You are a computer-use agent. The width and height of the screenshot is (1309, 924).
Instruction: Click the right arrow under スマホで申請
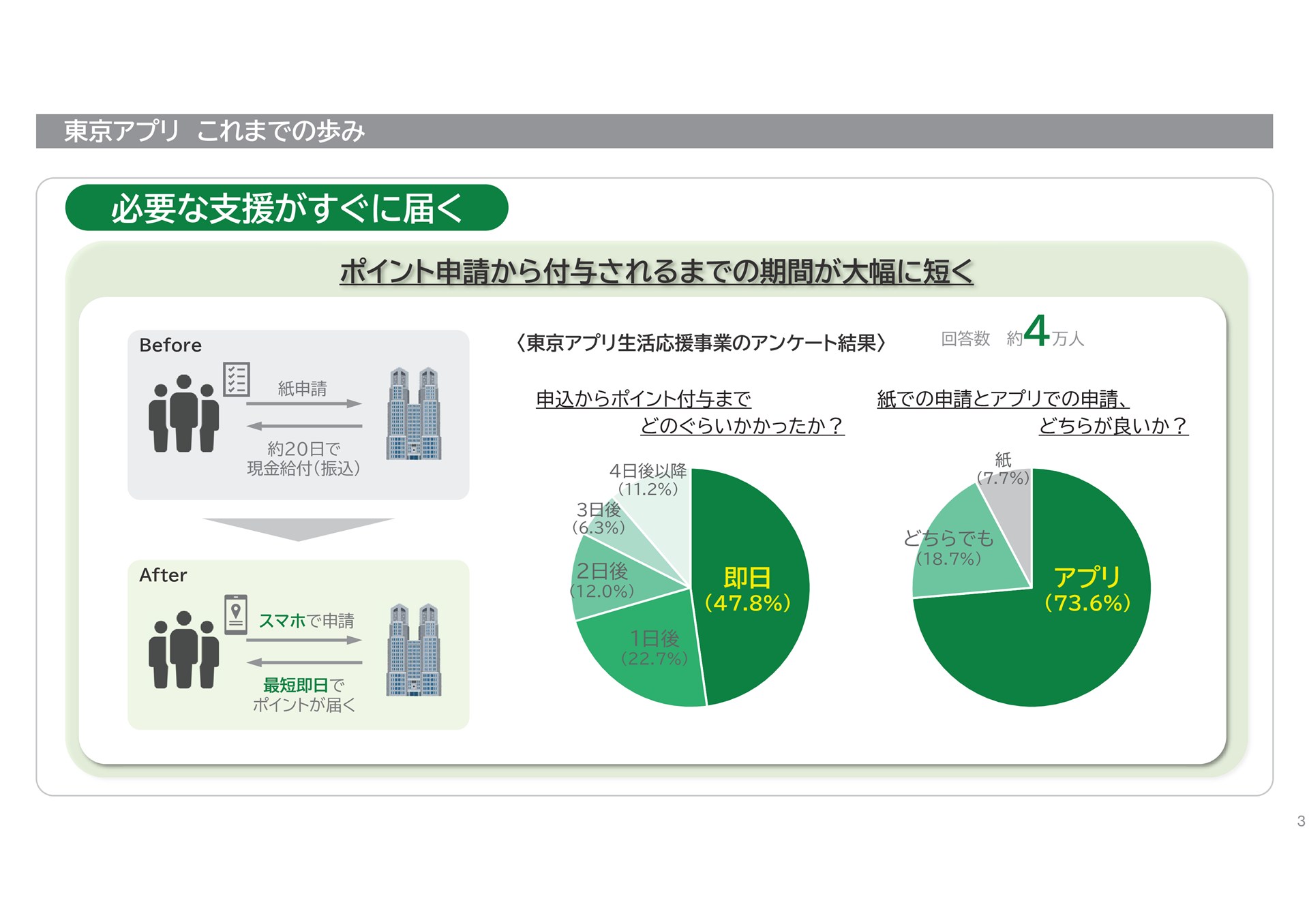pyautogui.click(x=304, y=640)
